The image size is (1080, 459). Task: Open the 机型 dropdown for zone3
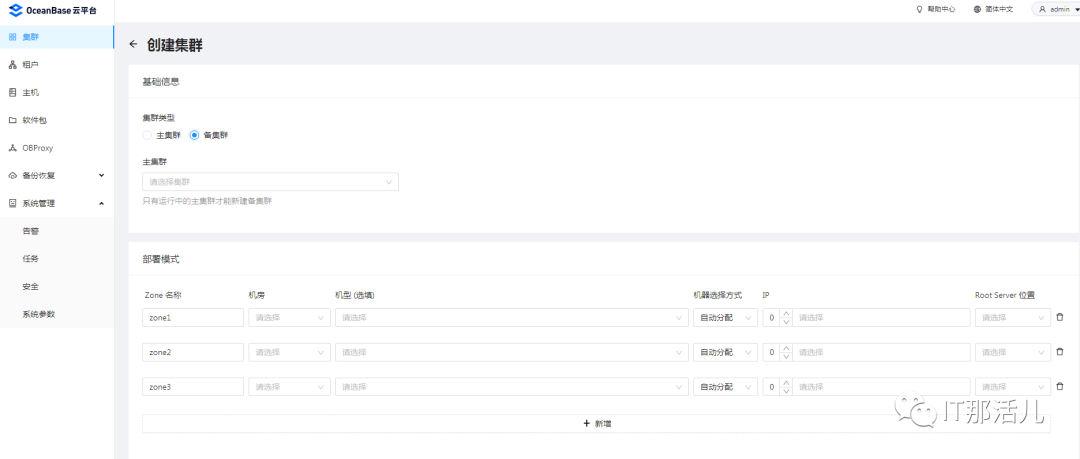coord(512,387)
